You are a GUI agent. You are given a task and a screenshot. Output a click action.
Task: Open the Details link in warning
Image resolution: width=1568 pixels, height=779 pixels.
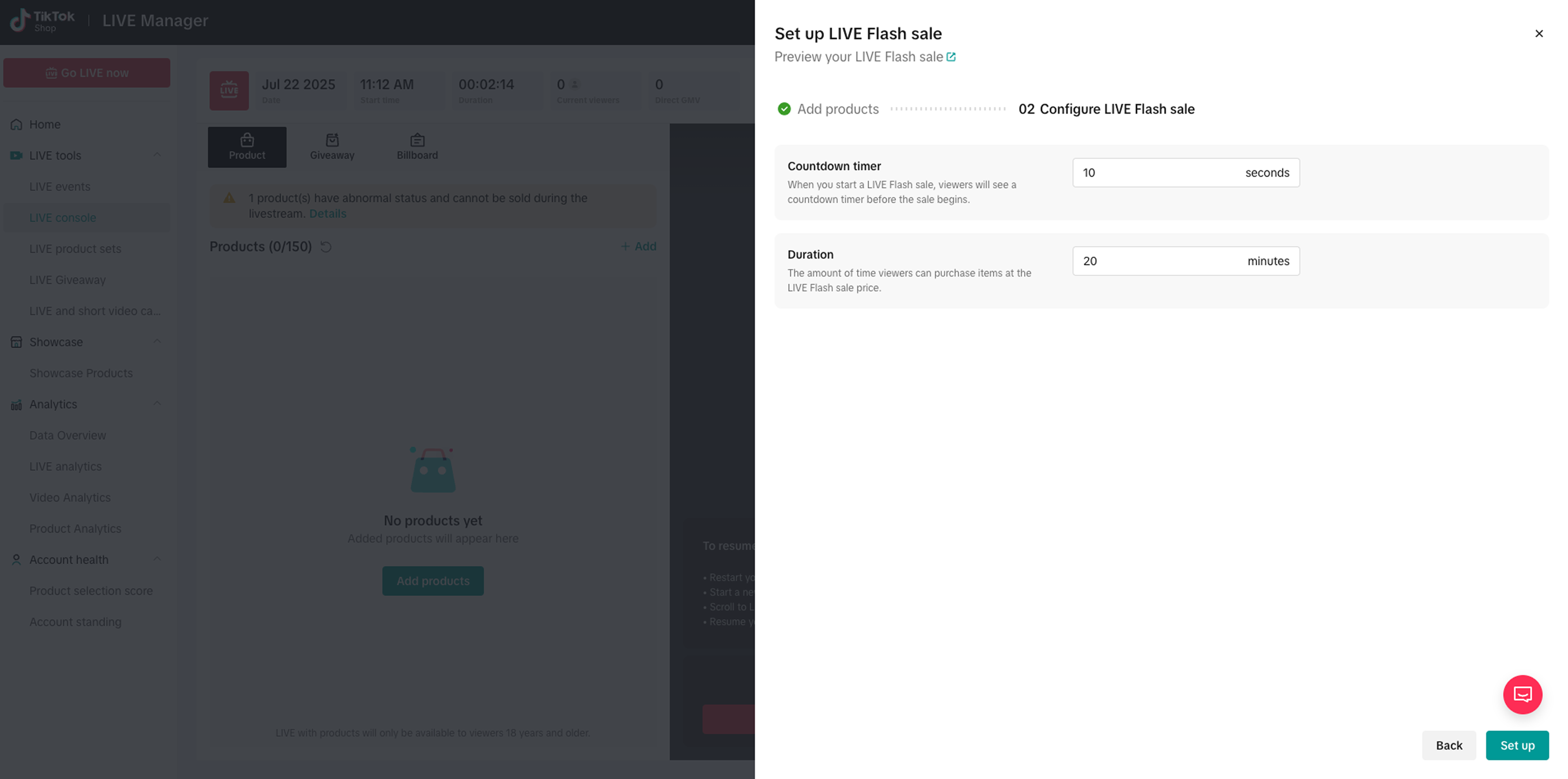coord(328,214)
